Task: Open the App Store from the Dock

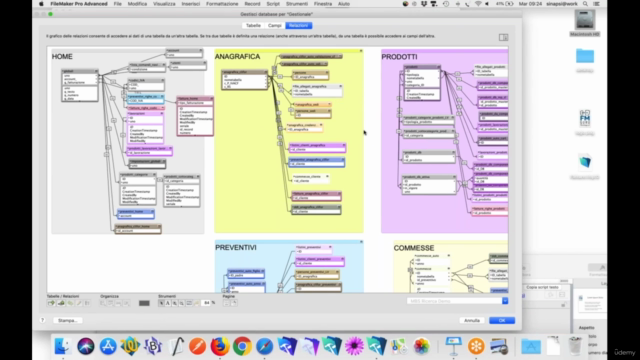Action: [108, 347]
